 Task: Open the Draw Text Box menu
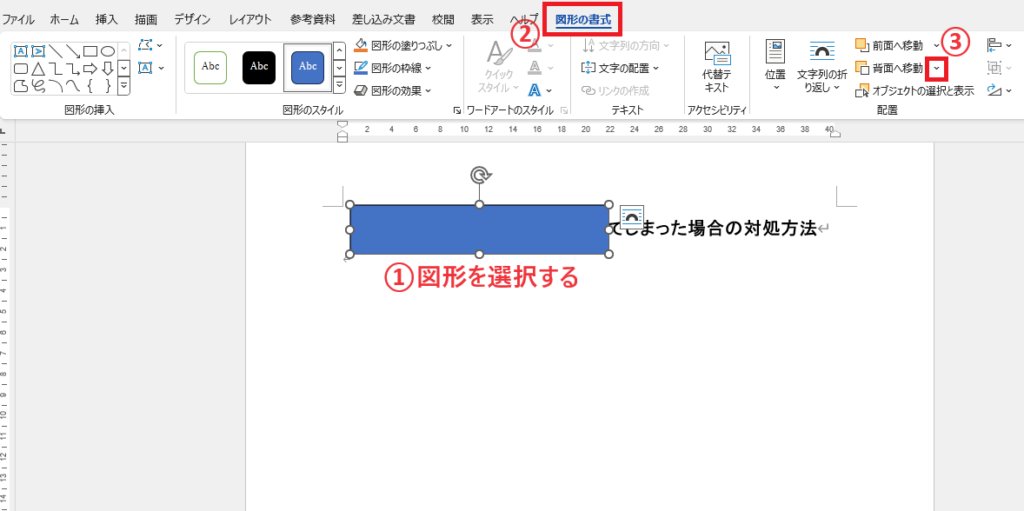point(150,67)
